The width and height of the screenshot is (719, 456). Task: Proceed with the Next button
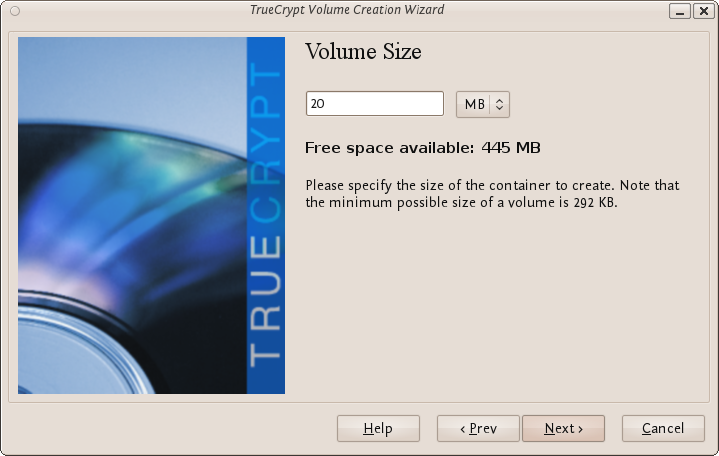(x=564, y=428)
